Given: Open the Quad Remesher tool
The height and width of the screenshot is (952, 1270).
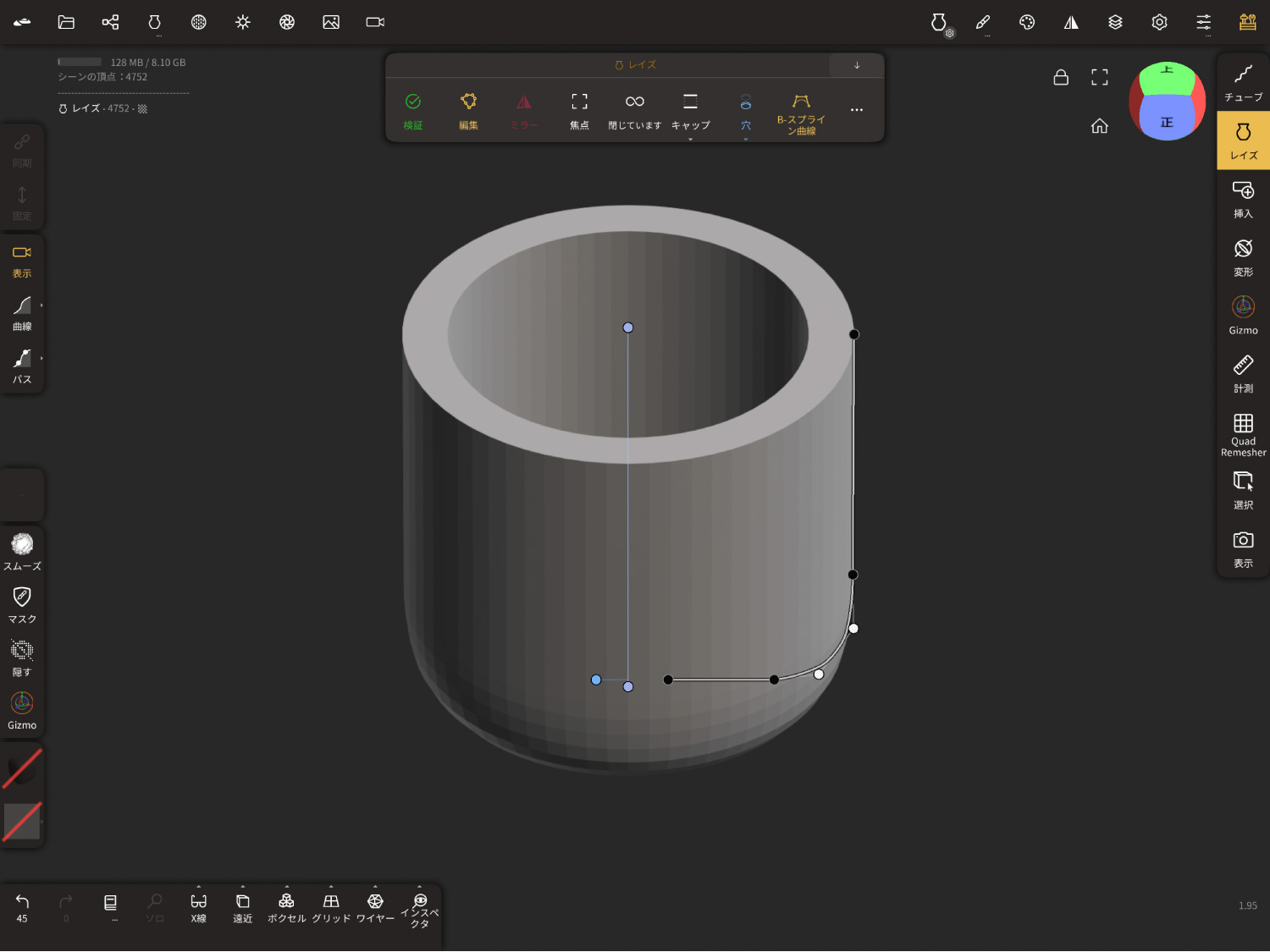Looking at the screenshot, I should point(1242,433).
